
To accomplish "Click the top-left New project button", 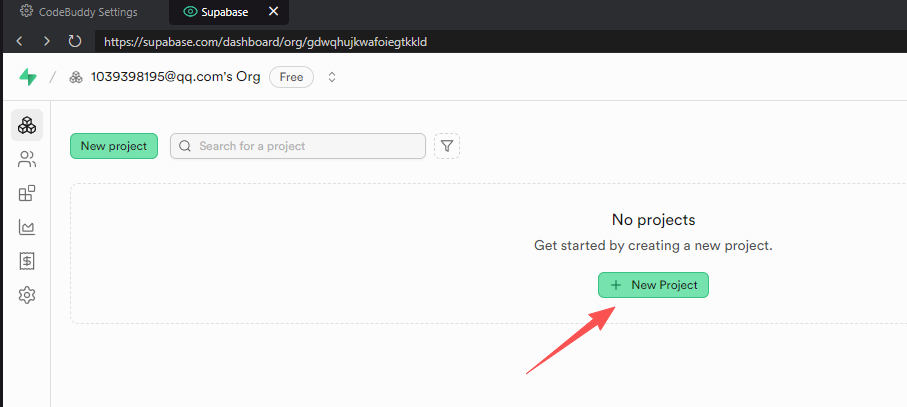I will point(114,146).
